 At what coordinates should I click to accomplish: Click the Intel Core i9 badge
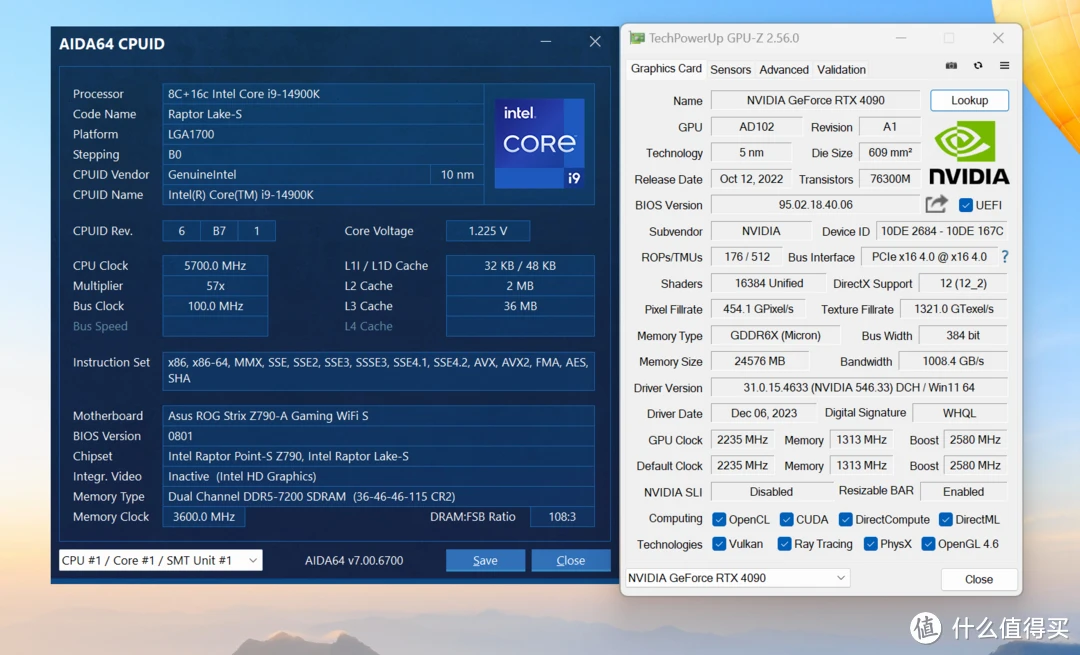tap(539, 143)
